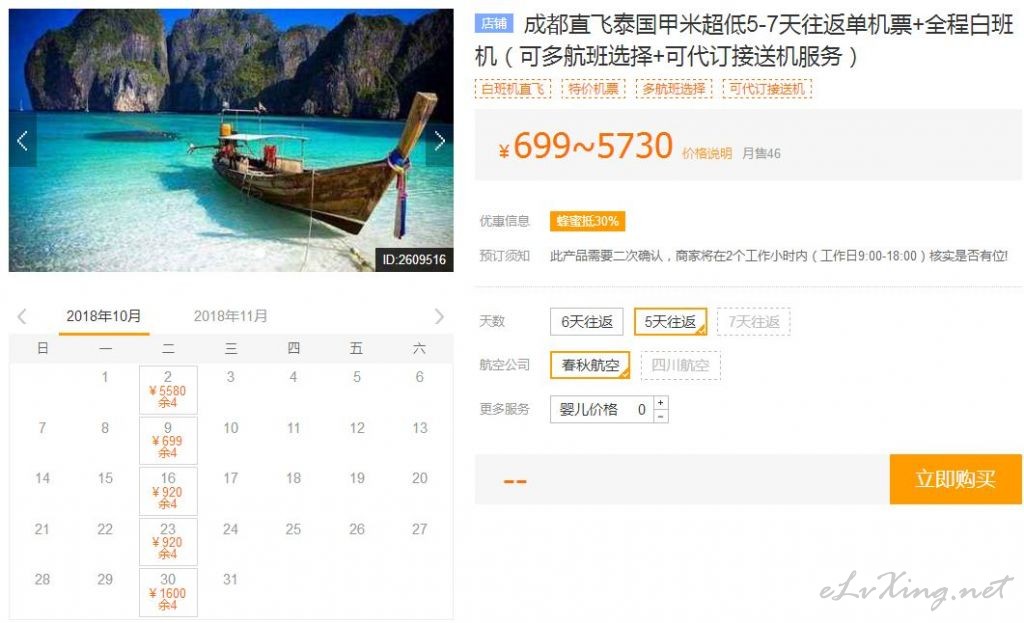Click the 立即购买 buy now button
Viewport: 1024px width, 623px height.
pos(955,479)
